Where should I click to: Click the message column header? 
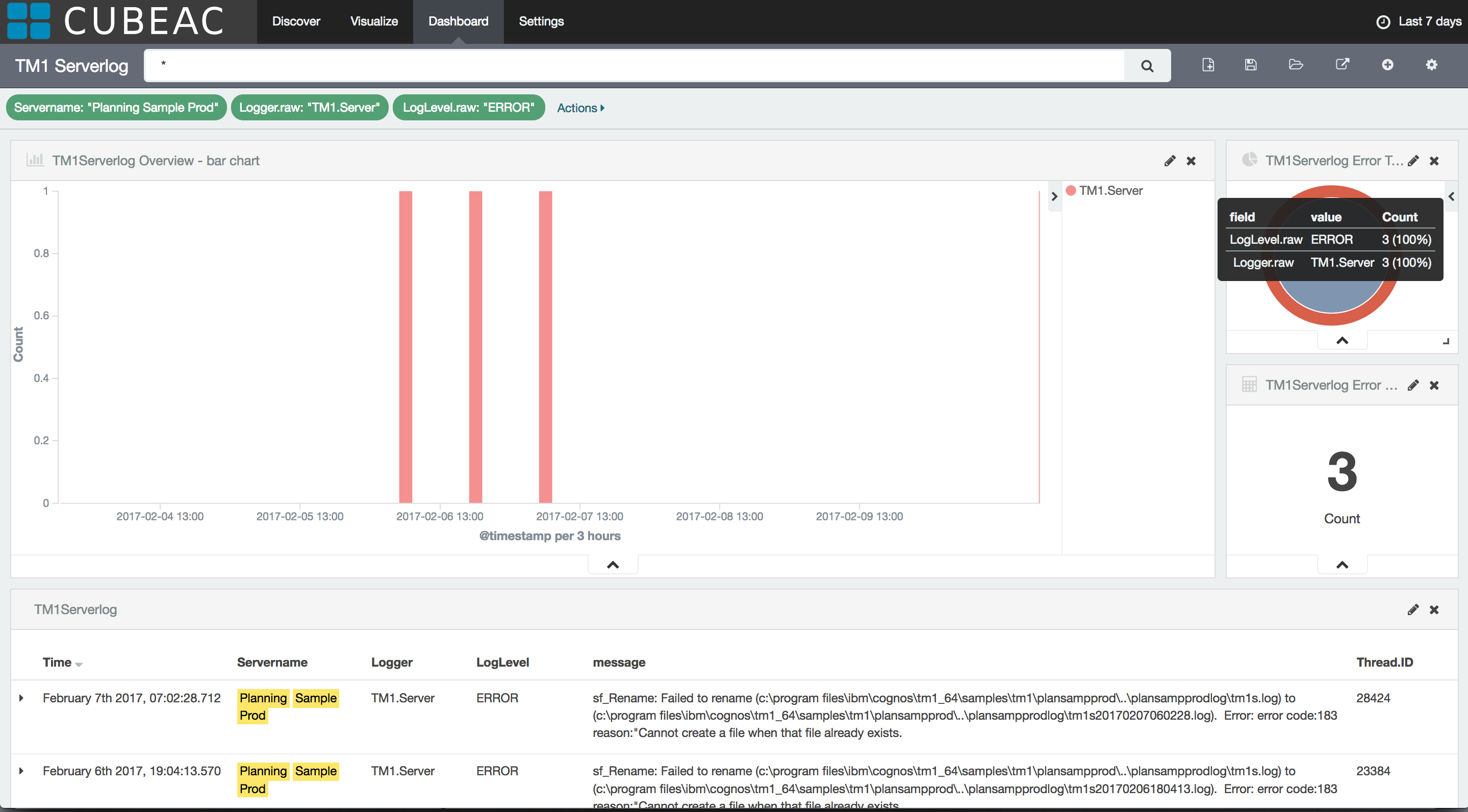pos(619,662)
